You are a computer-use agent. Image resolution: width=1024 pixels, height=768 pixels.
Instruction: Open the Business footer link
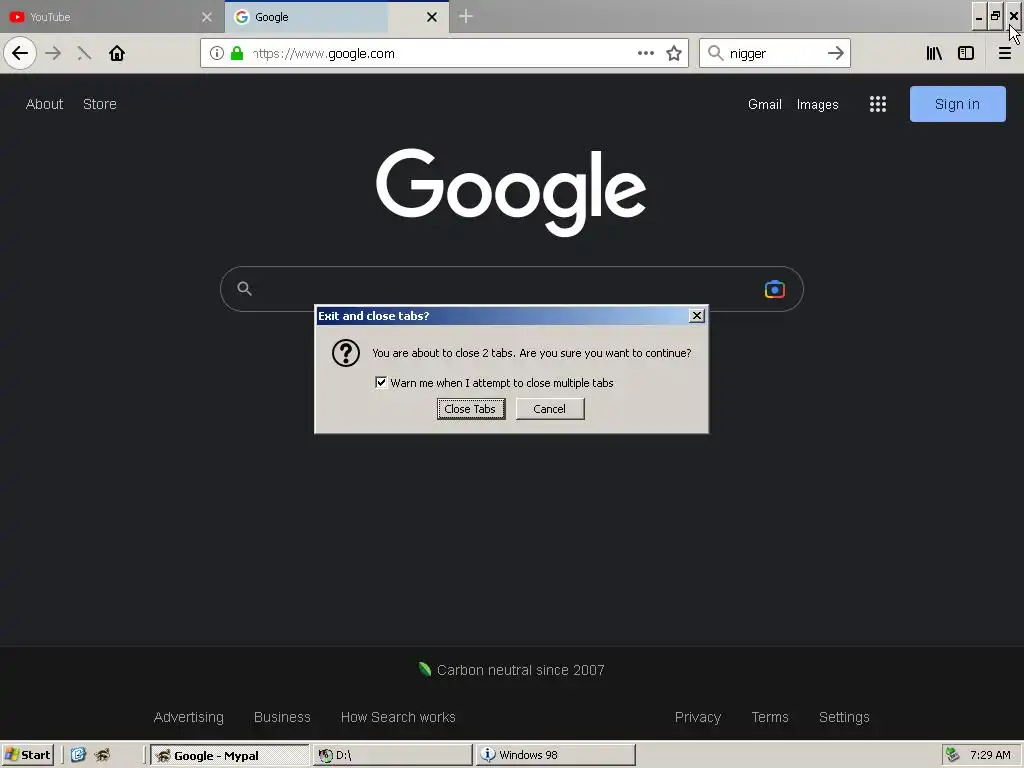pos(282,717)
